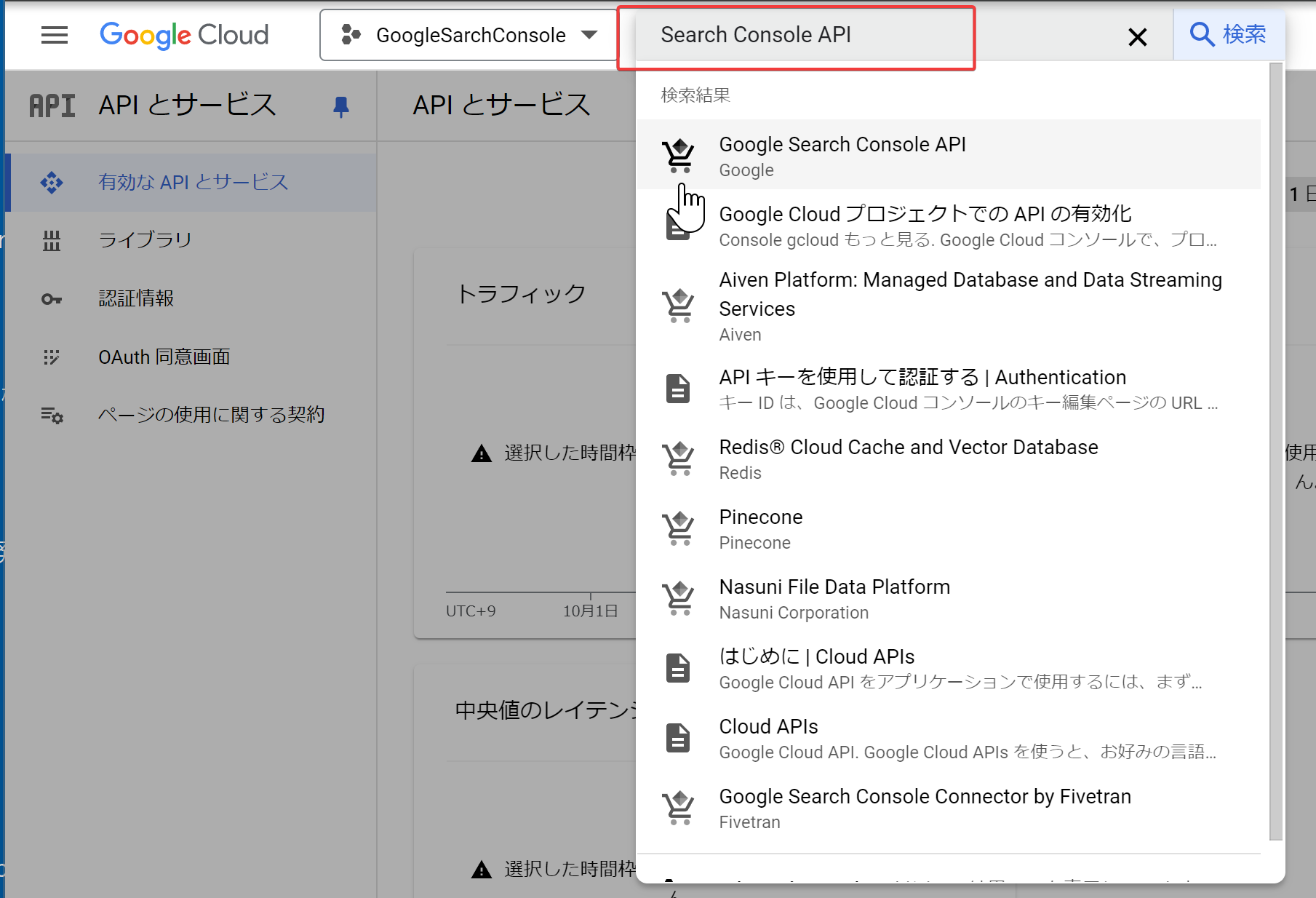Image resolution: width=1316 pixels, height=898 pixels.
Task: Open the hamburger navigation menu
Action: tap(55, 35)
